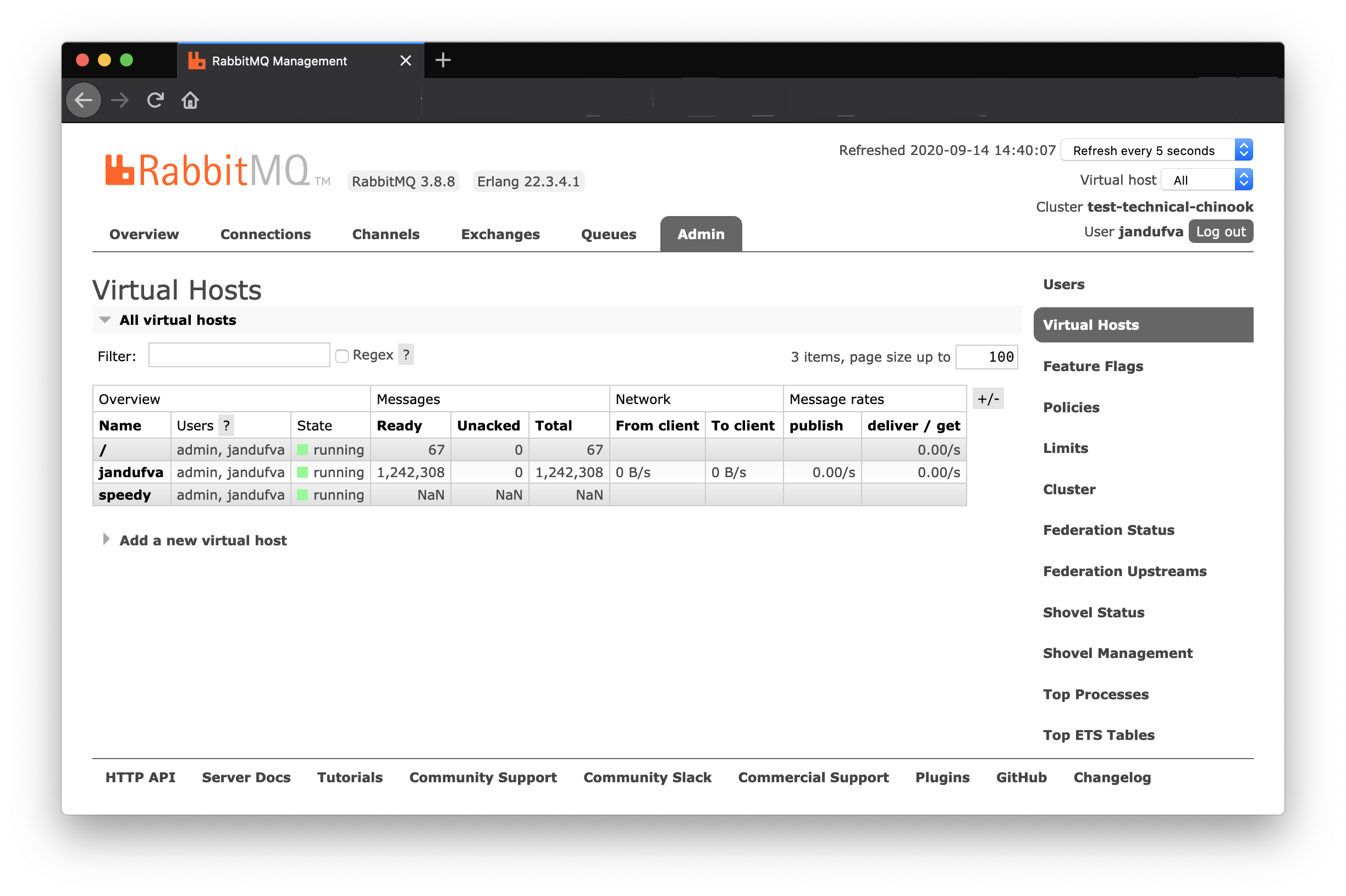The height and width of the screenshot is (896, 1346).
Task: Open Federation Upstreams in the sidebar
Action: 1124,571
